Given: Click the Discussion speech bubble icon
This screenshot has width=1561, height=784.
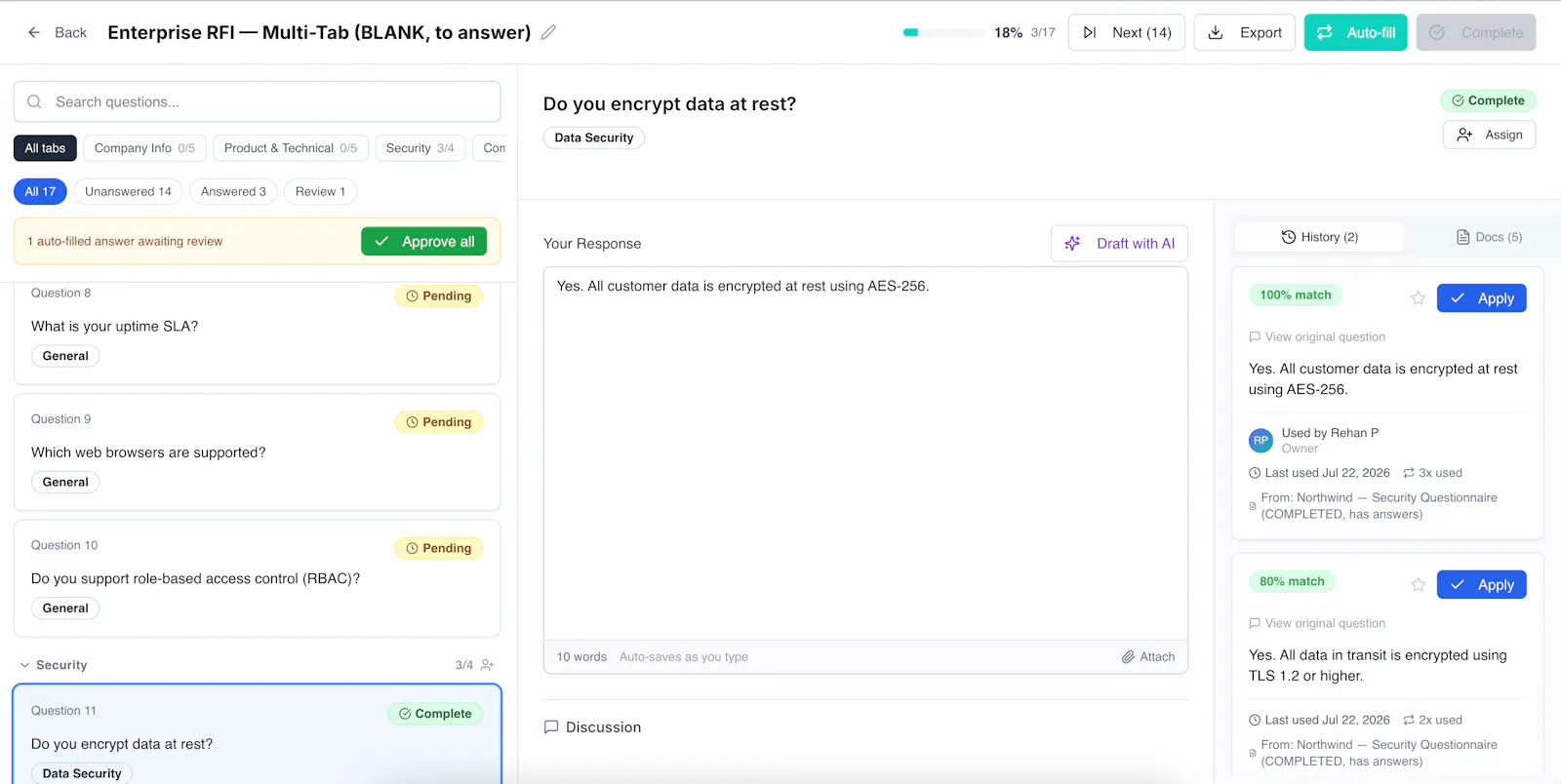Looking at the screenshot, I should click(551, 727).
